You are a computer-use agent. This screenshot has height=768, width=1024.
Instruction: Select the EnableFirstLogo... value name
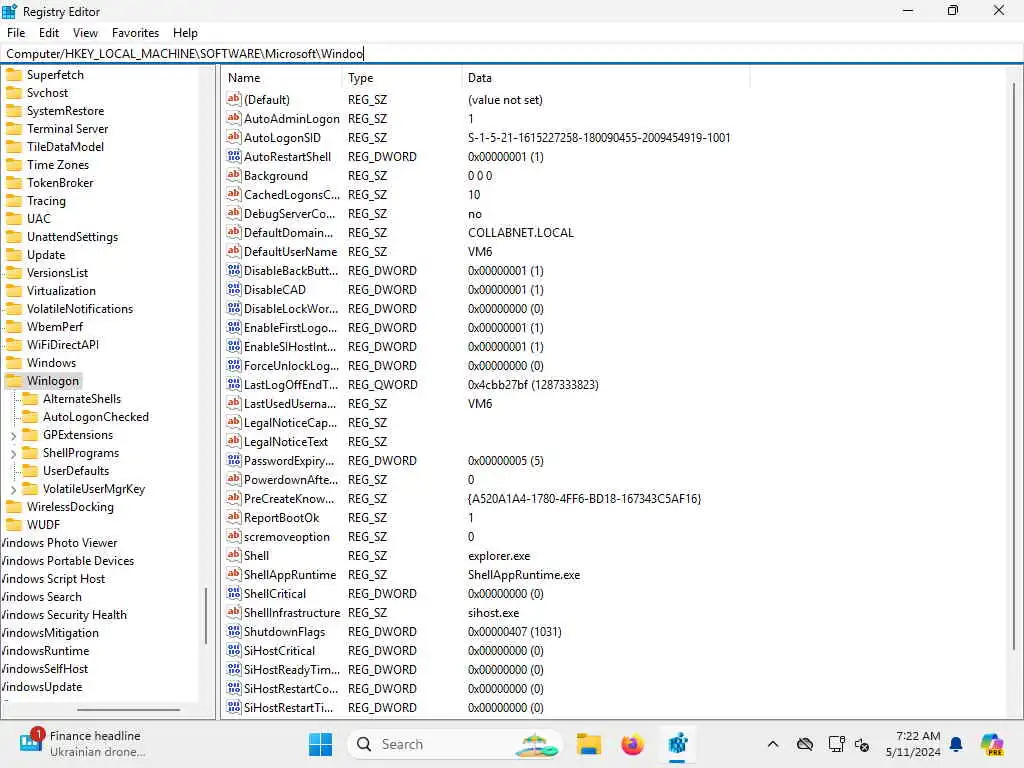pyautogui.click(x=290, y=327)
